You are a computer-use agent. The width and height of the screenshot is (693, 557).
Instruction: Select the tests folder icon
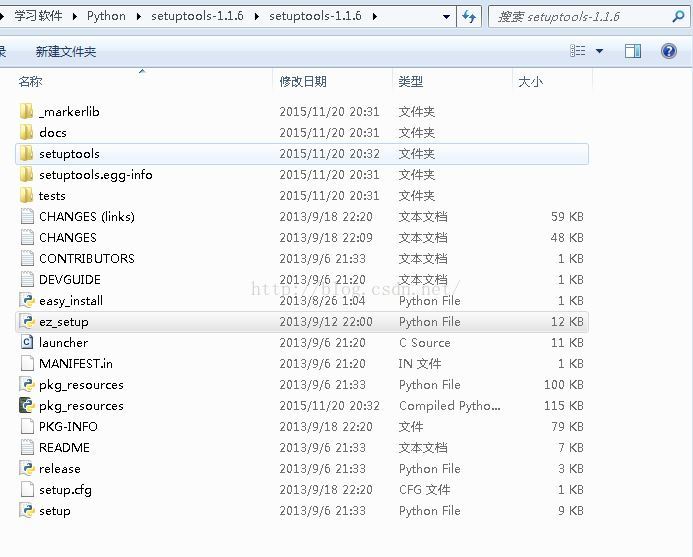coord(27,195)
